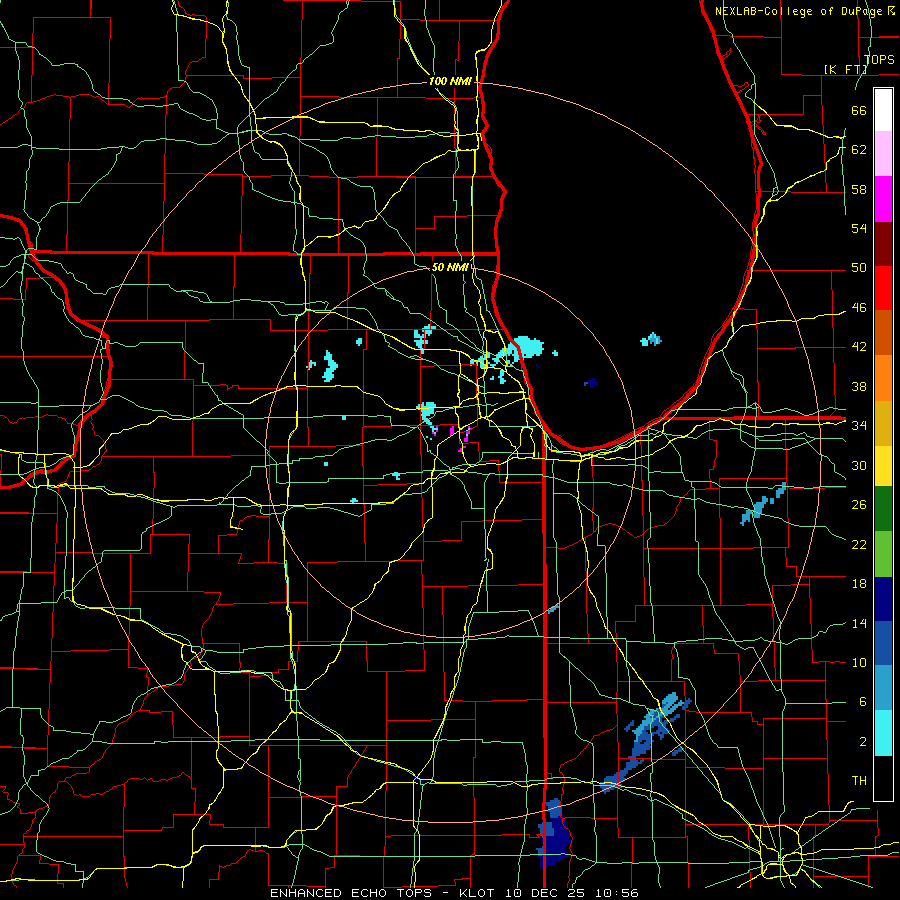Viewport: 900px width, 900px height.
Task: Click the '10:56' timestamp in the caption
Action: (x=617, y=893)
